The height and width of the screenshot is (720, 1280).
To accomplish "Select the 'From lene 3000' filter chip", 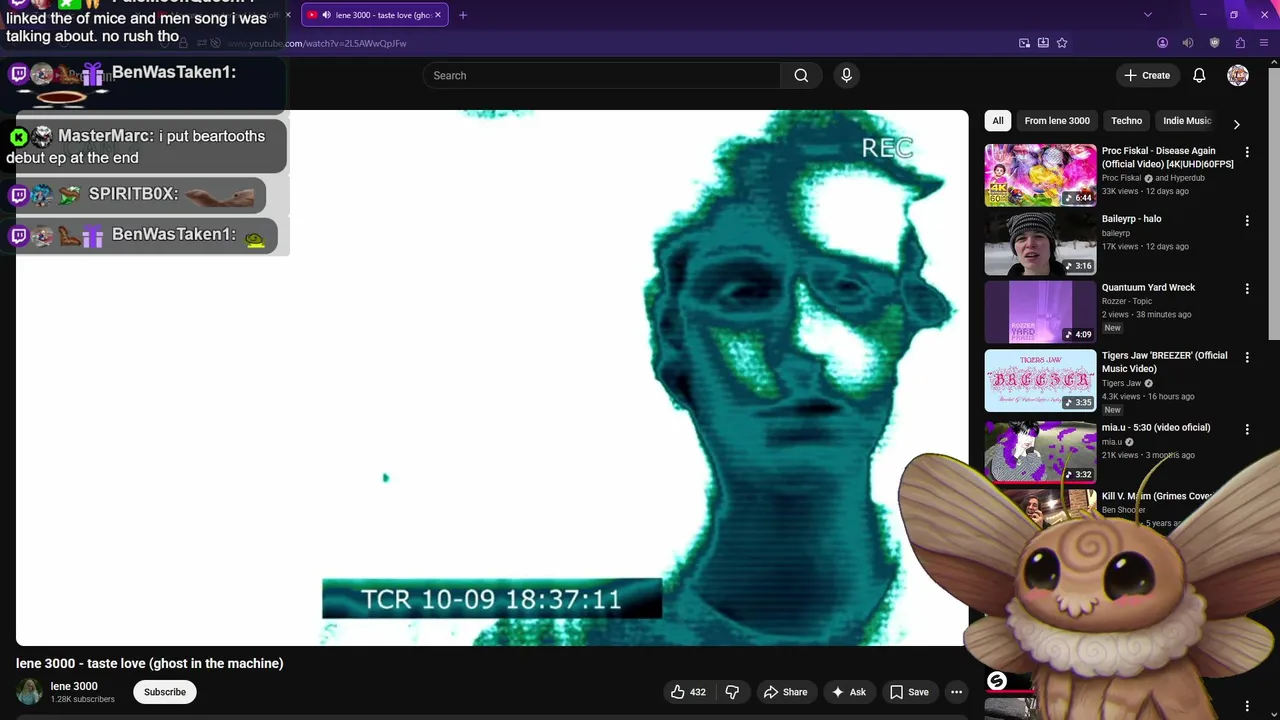I will 1057,121.
